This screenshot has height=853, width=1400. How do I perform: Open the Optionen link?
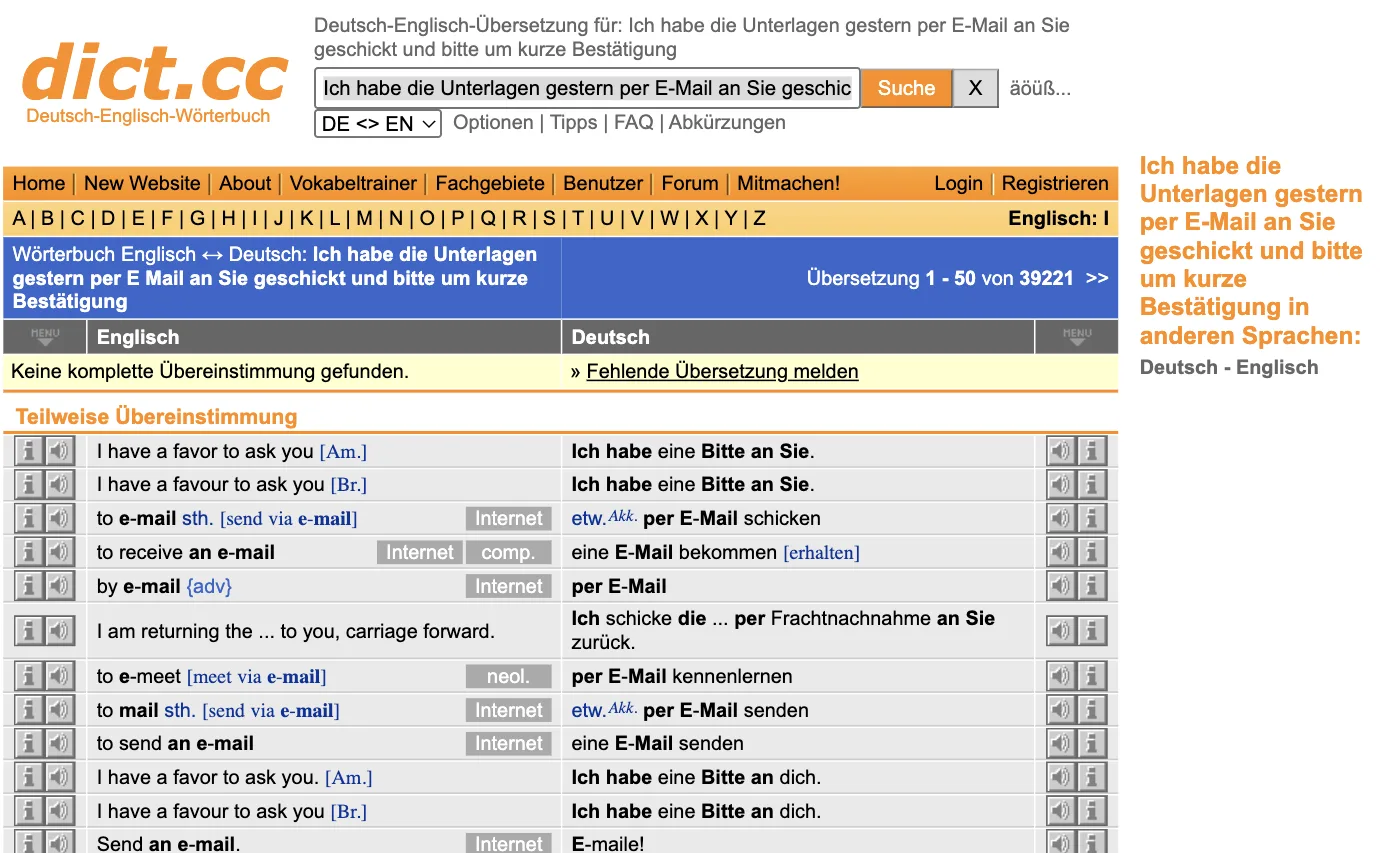click(x=493, y=123)
